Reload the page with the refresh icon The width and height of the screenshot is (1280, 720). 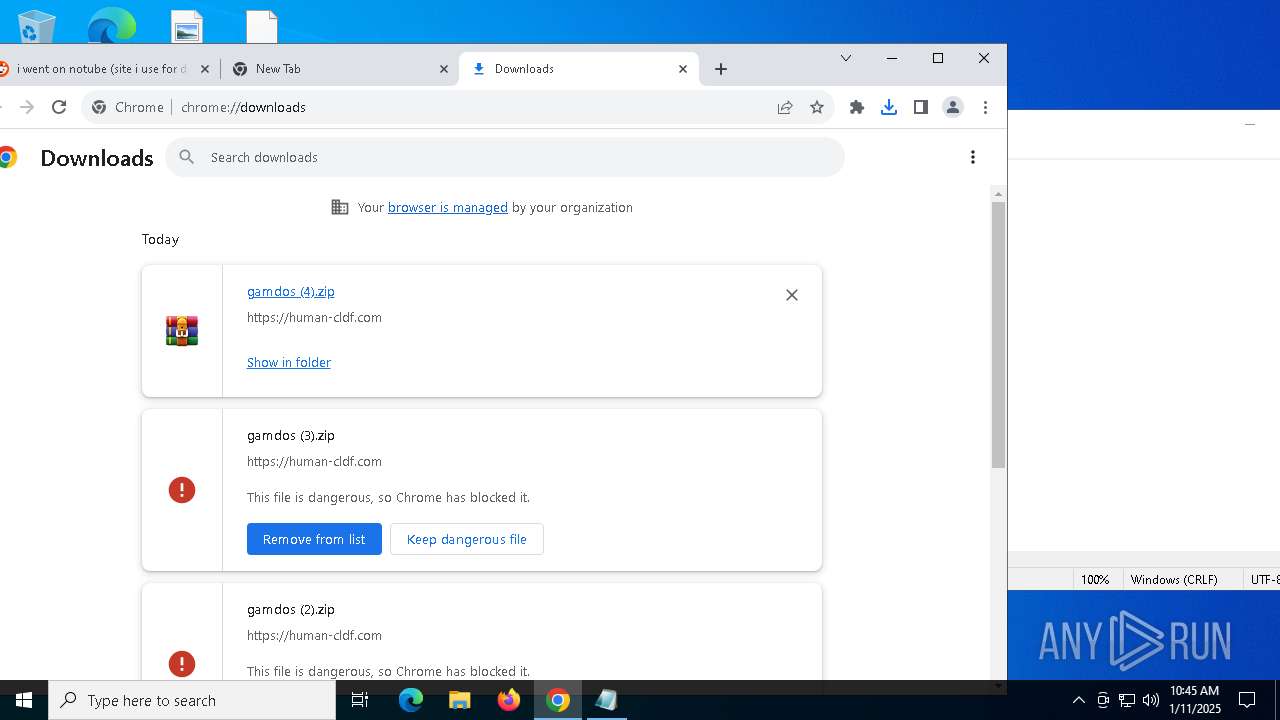click(x=59, y=107)
